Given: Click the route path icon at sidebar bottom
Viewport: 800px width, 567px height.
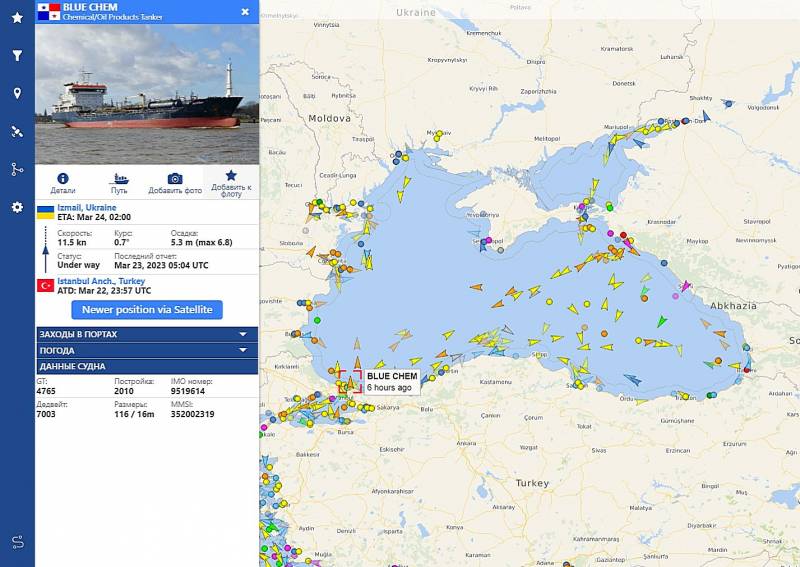Looking at the screenshot, I should (x=18, y=542).
